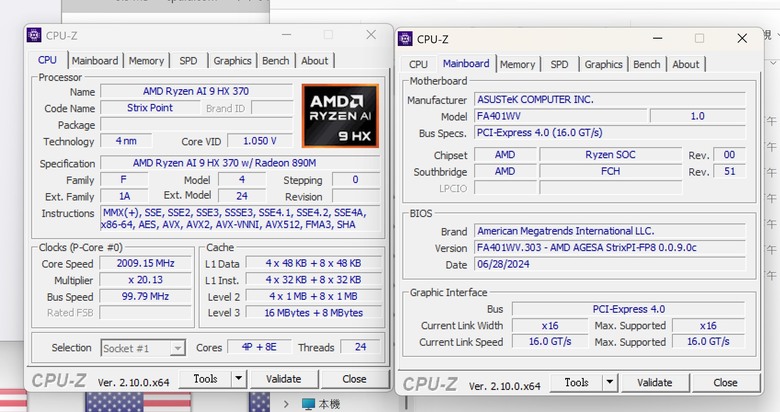
Task: Open Memory tab in right window
Action: (x=517, y=64)
